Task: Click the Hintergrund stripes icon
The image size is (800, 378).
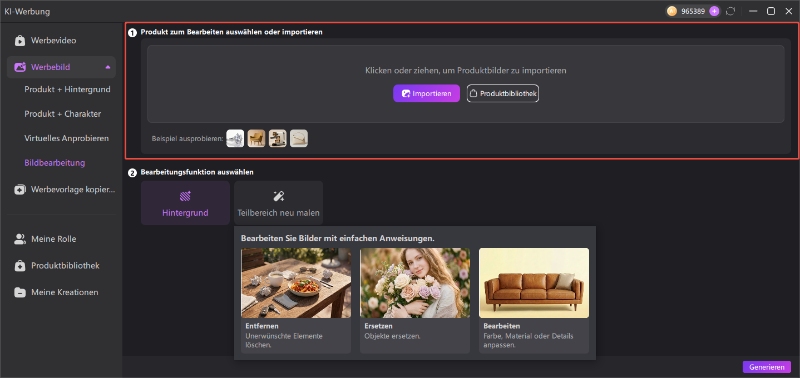Action: 185,196
